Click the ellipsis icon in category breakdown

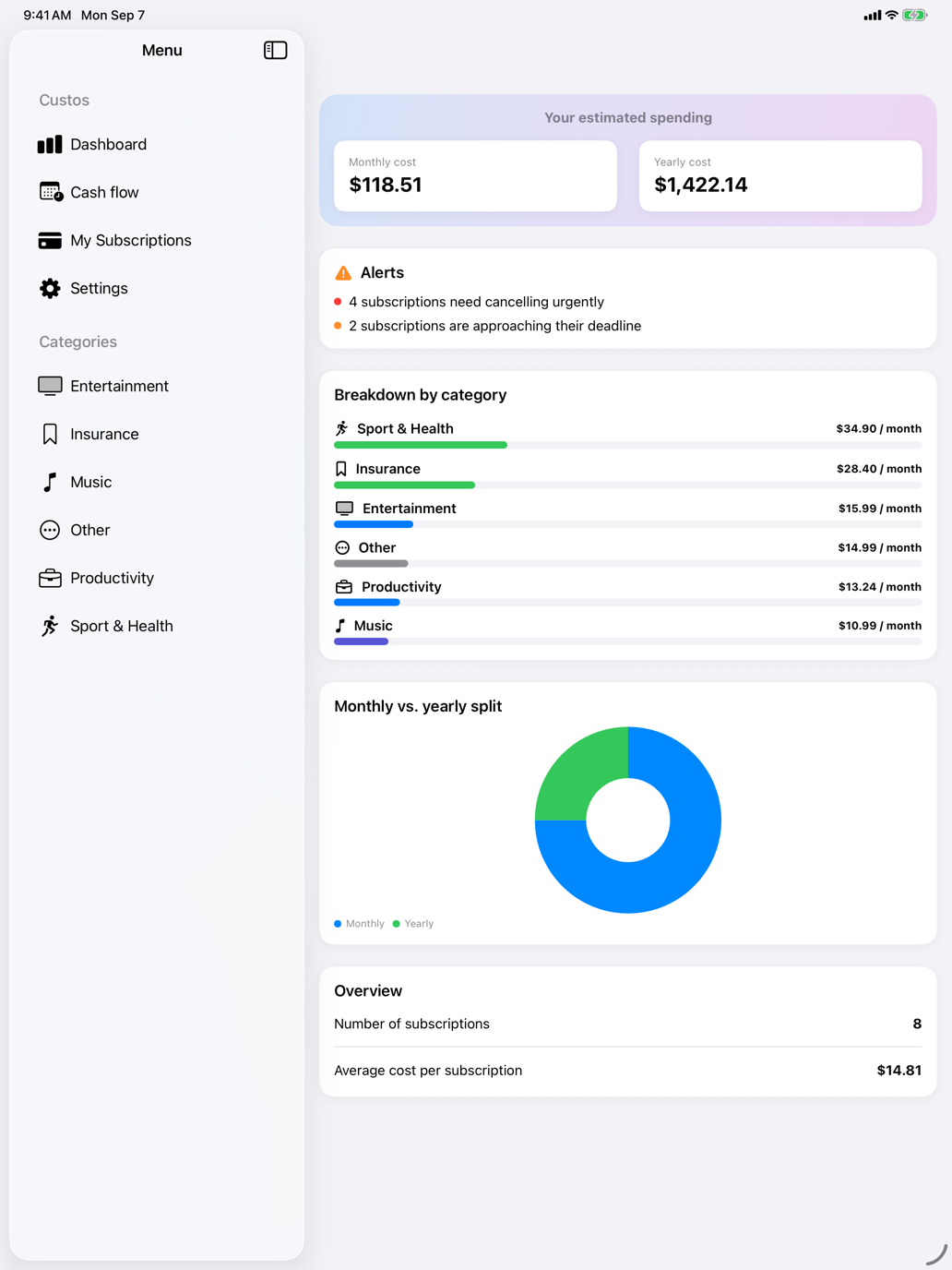[x=342, y=547]
